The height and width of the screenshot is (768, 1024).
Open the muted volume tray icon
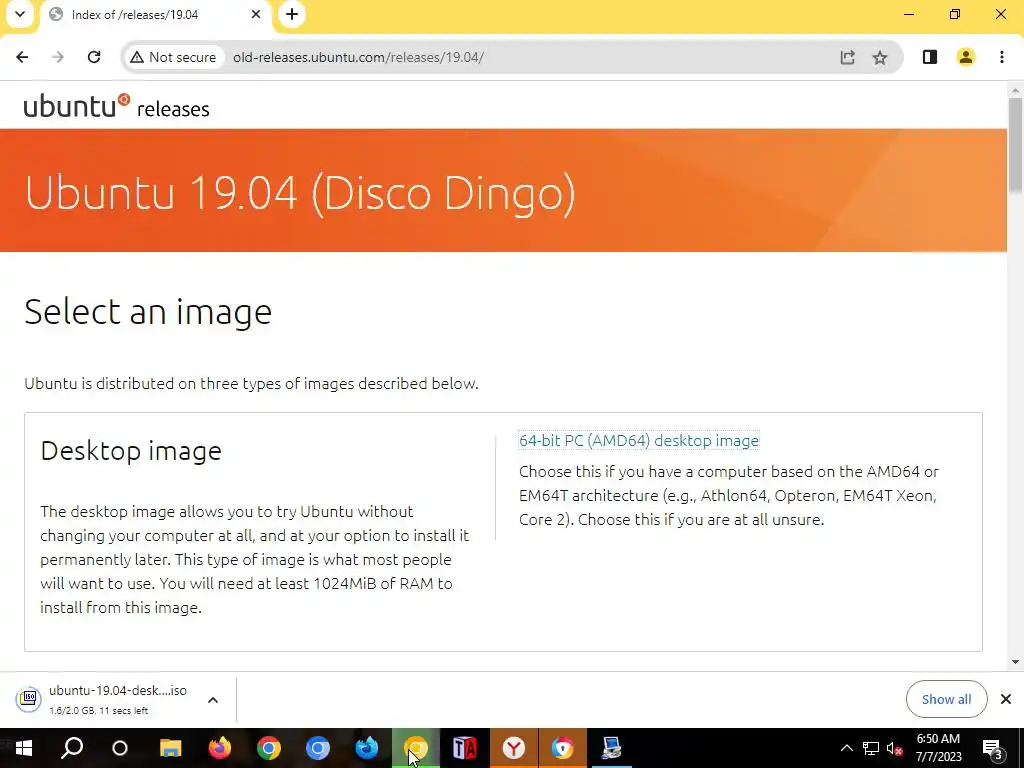point(895,748)
